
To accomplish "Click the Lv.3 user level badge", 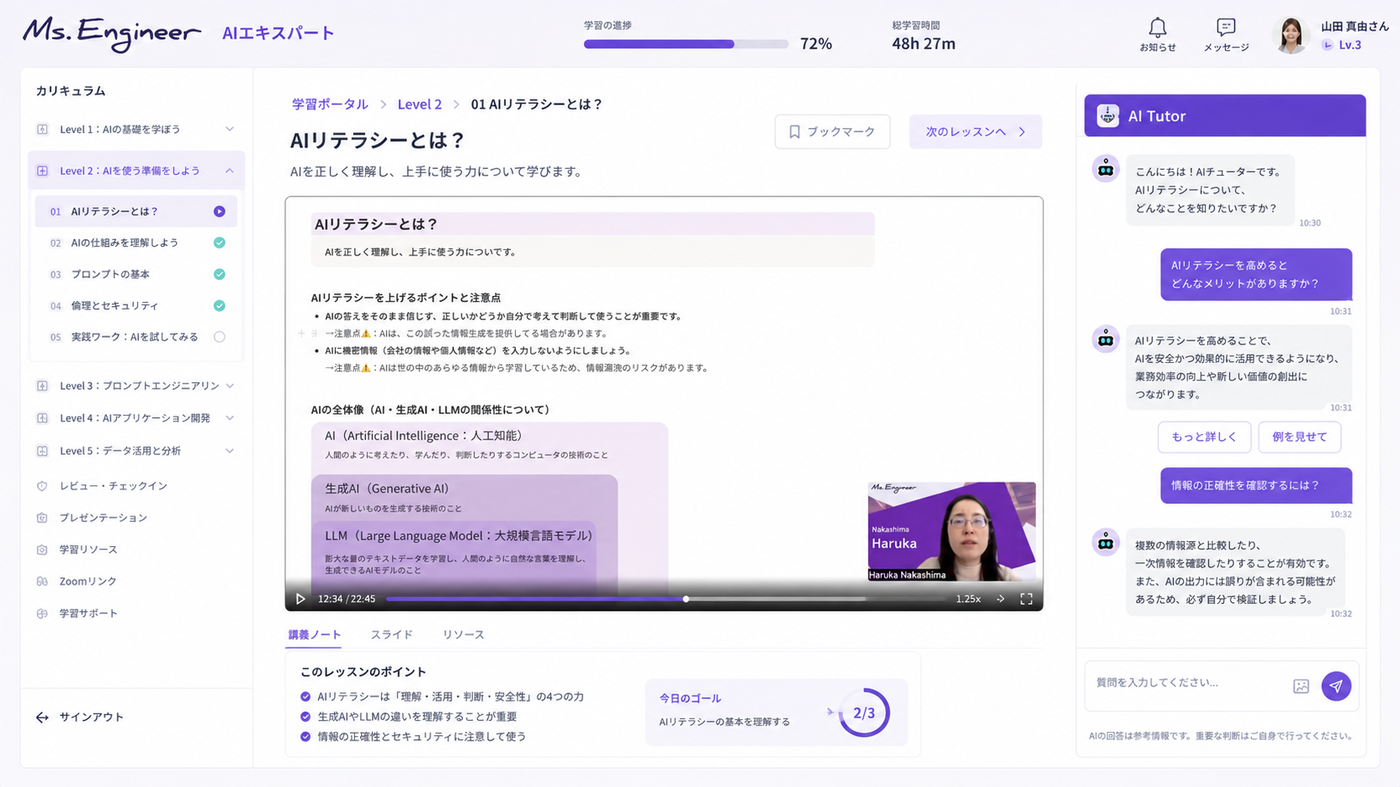I will coord(1342,45).
